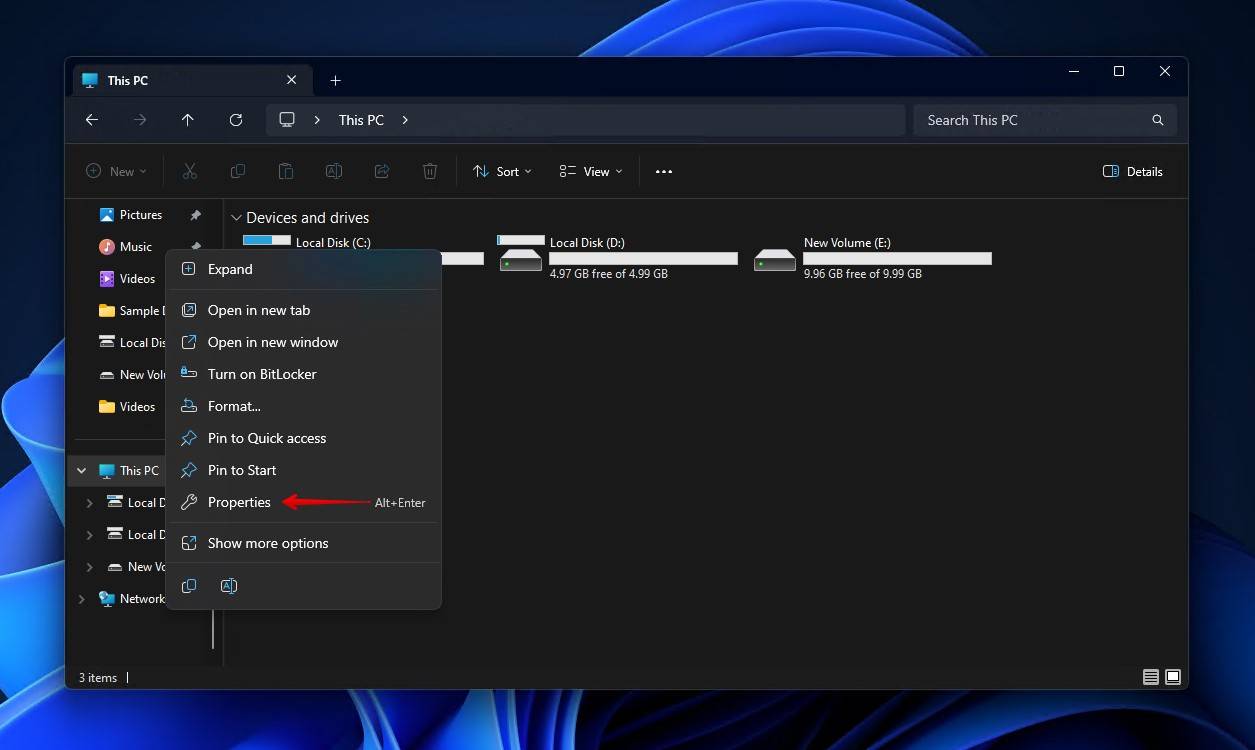Switch to large thumbnails view in status bar
Screen dimensions: 1255x750
1173,677
